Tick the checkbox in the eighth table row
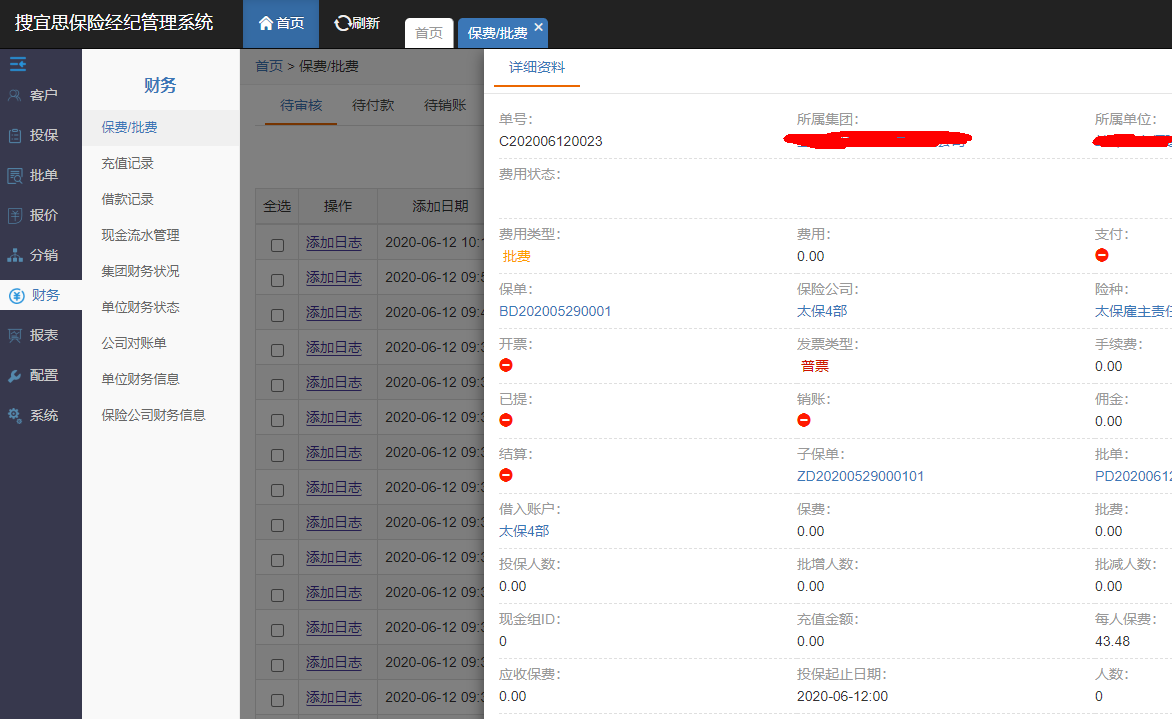 277,490
